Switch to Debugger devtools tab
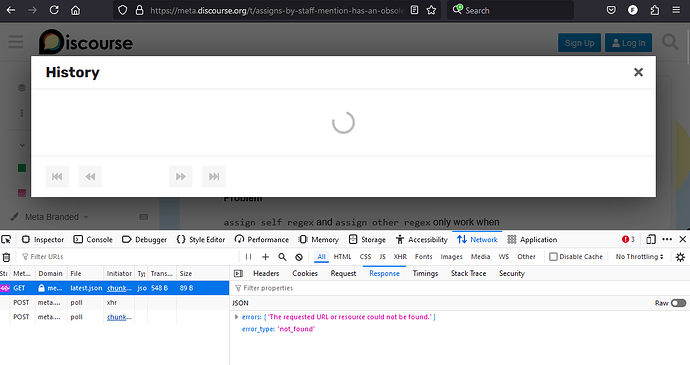The image size is (690, 365). tap(145, 240)
